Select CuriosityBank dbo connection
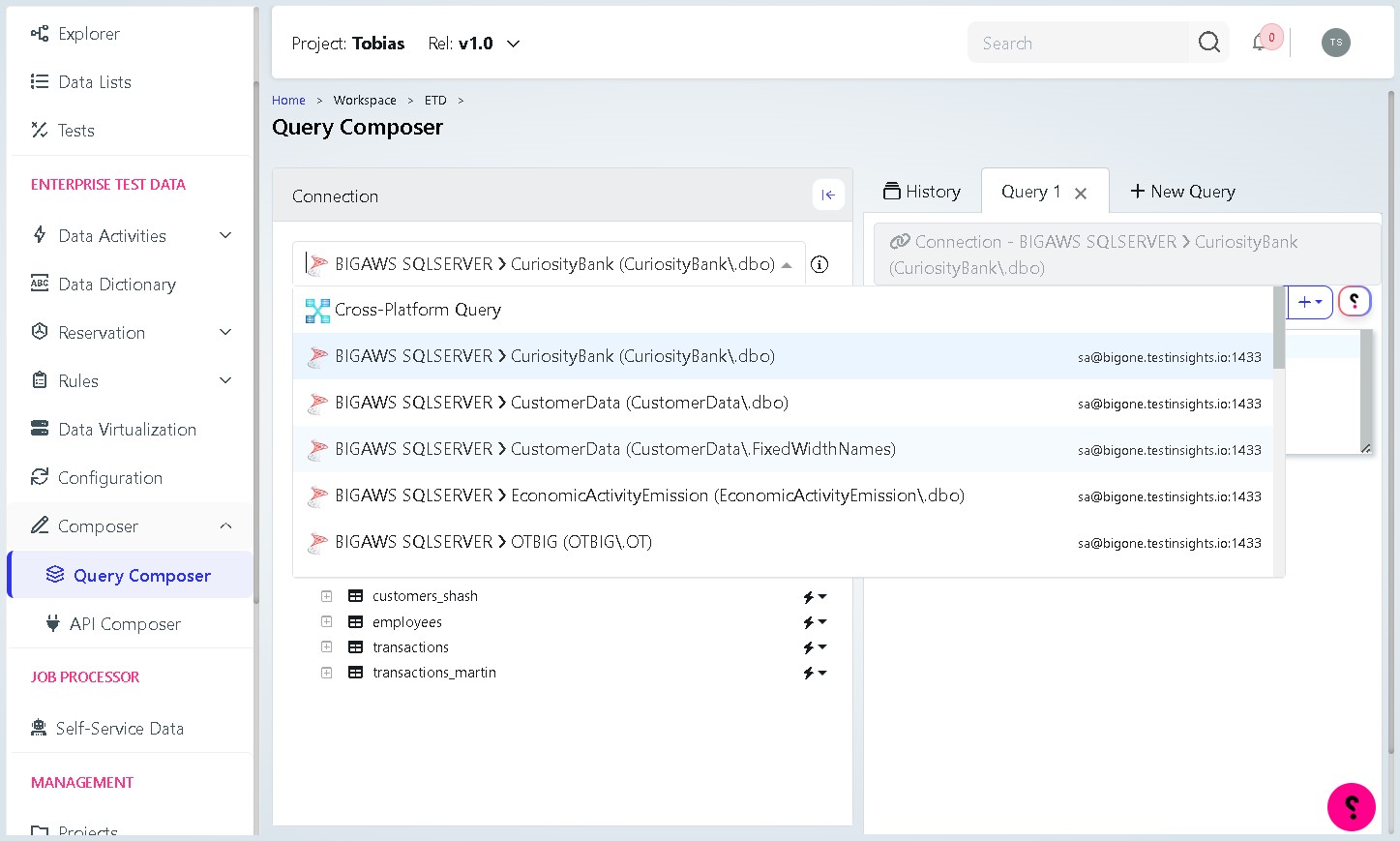This screenshot has width=1400, height=841. (783, 356)
